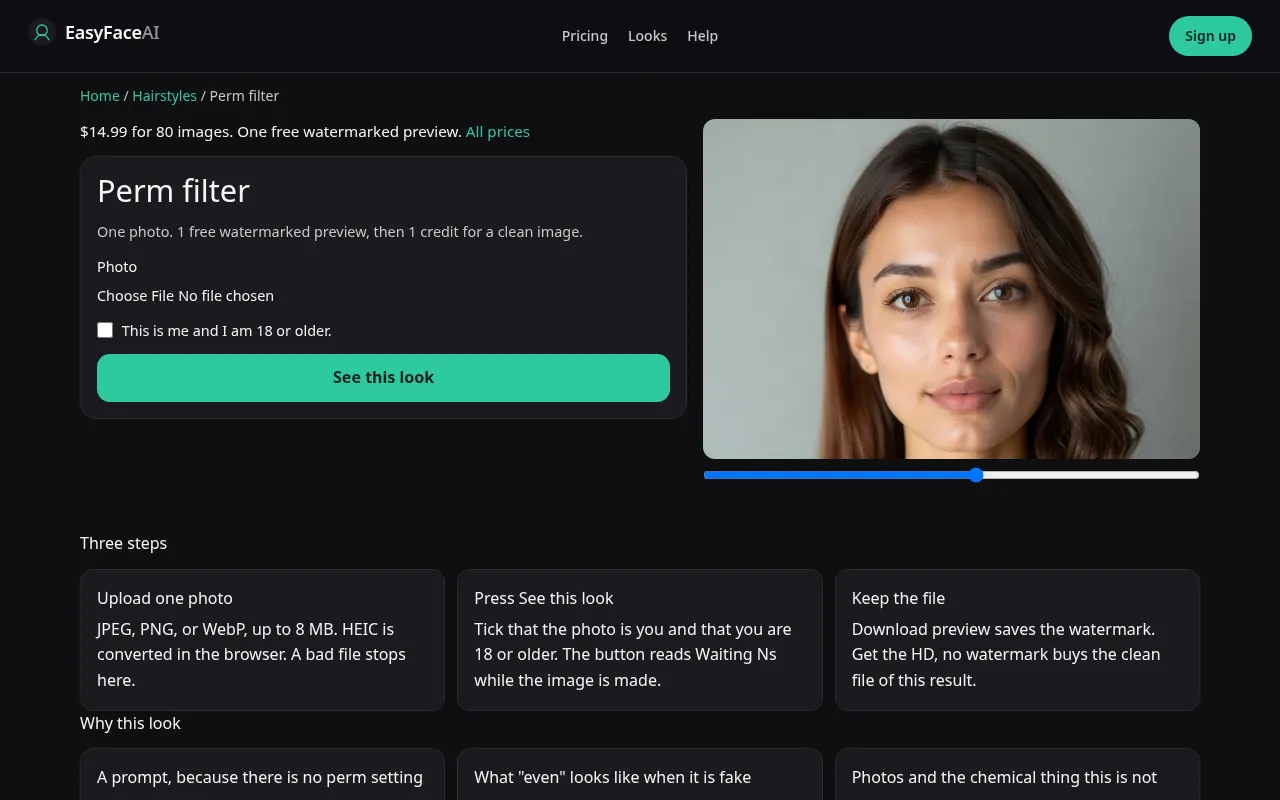Image resolution: width=1280 pixels, height=800 pixels.
Task: Click the perm preview portrait image
Action: point(951,289)
